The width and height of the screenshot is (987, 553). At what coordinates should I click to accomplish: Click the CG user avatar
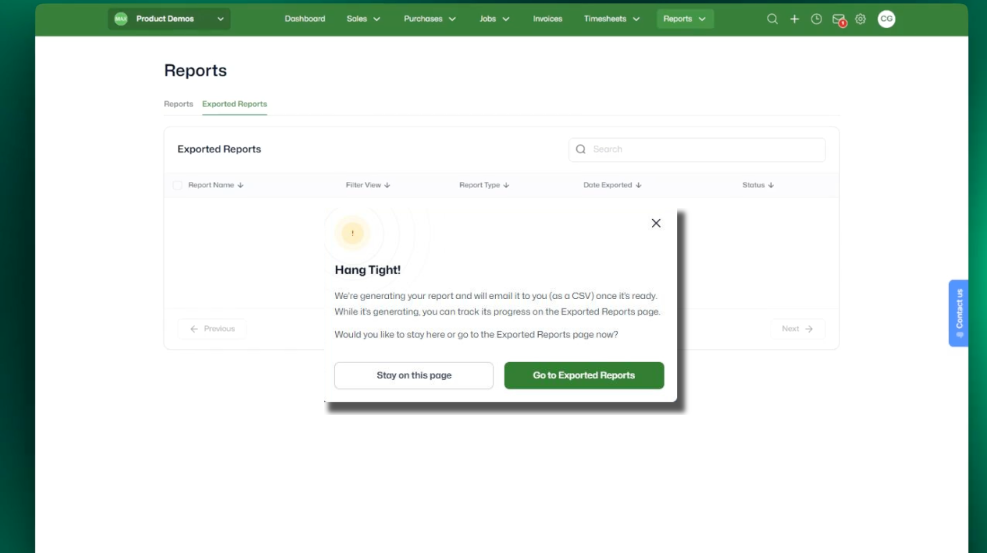click(x=886, y=19)
